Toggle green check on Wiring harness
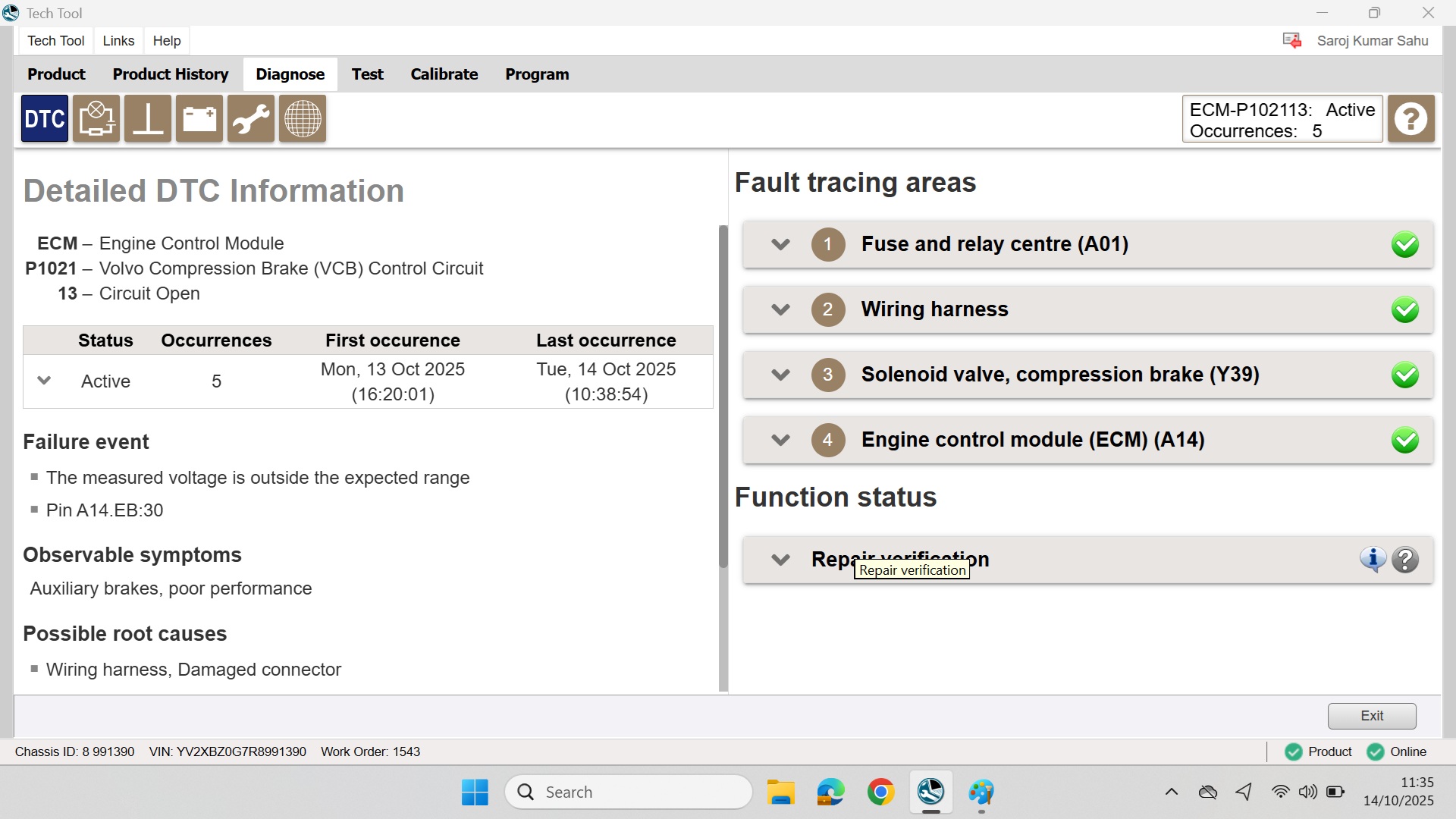The image size is (1456, 819). (x=1404, y=310)
